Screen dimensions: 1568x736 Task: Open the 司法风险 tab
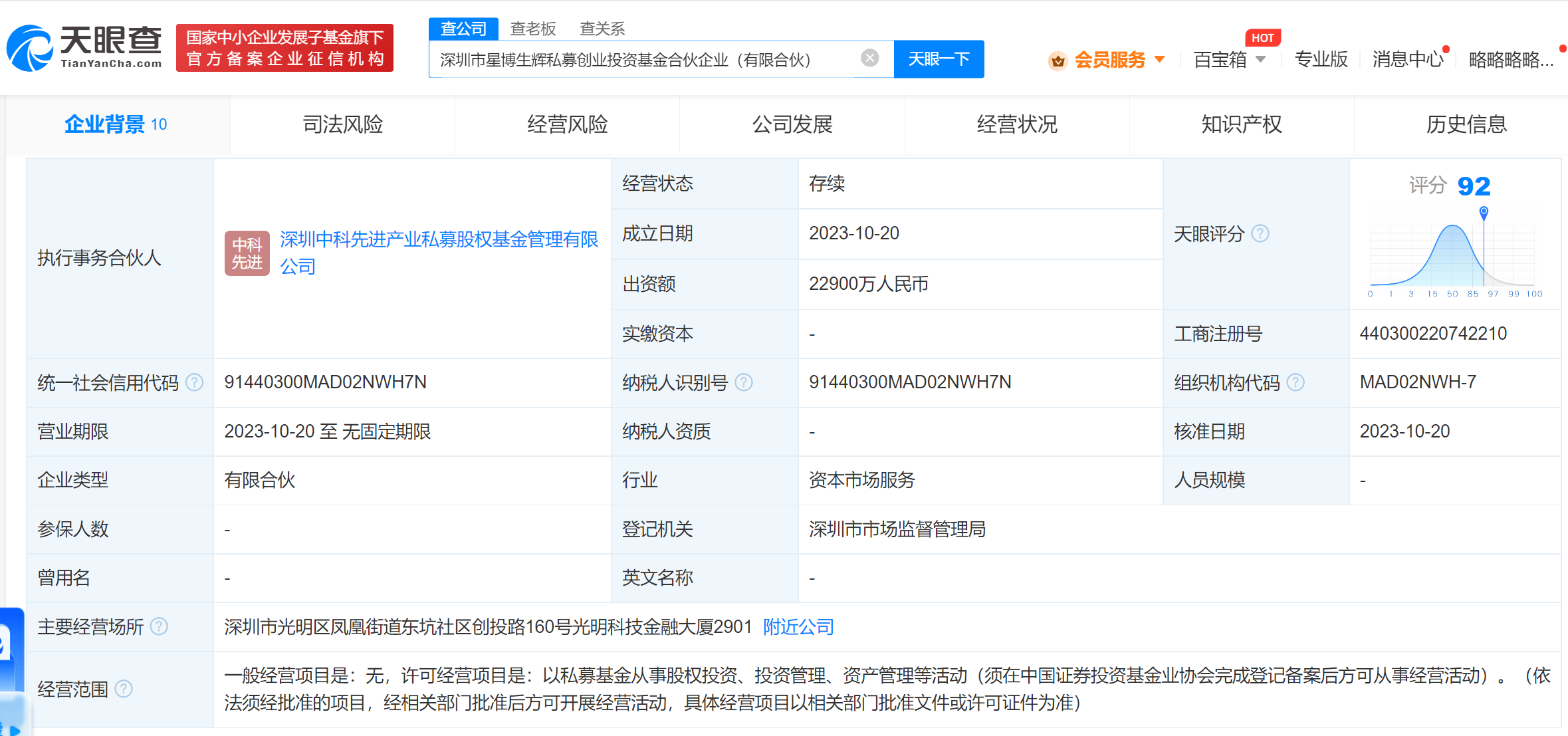coord(342,124)
